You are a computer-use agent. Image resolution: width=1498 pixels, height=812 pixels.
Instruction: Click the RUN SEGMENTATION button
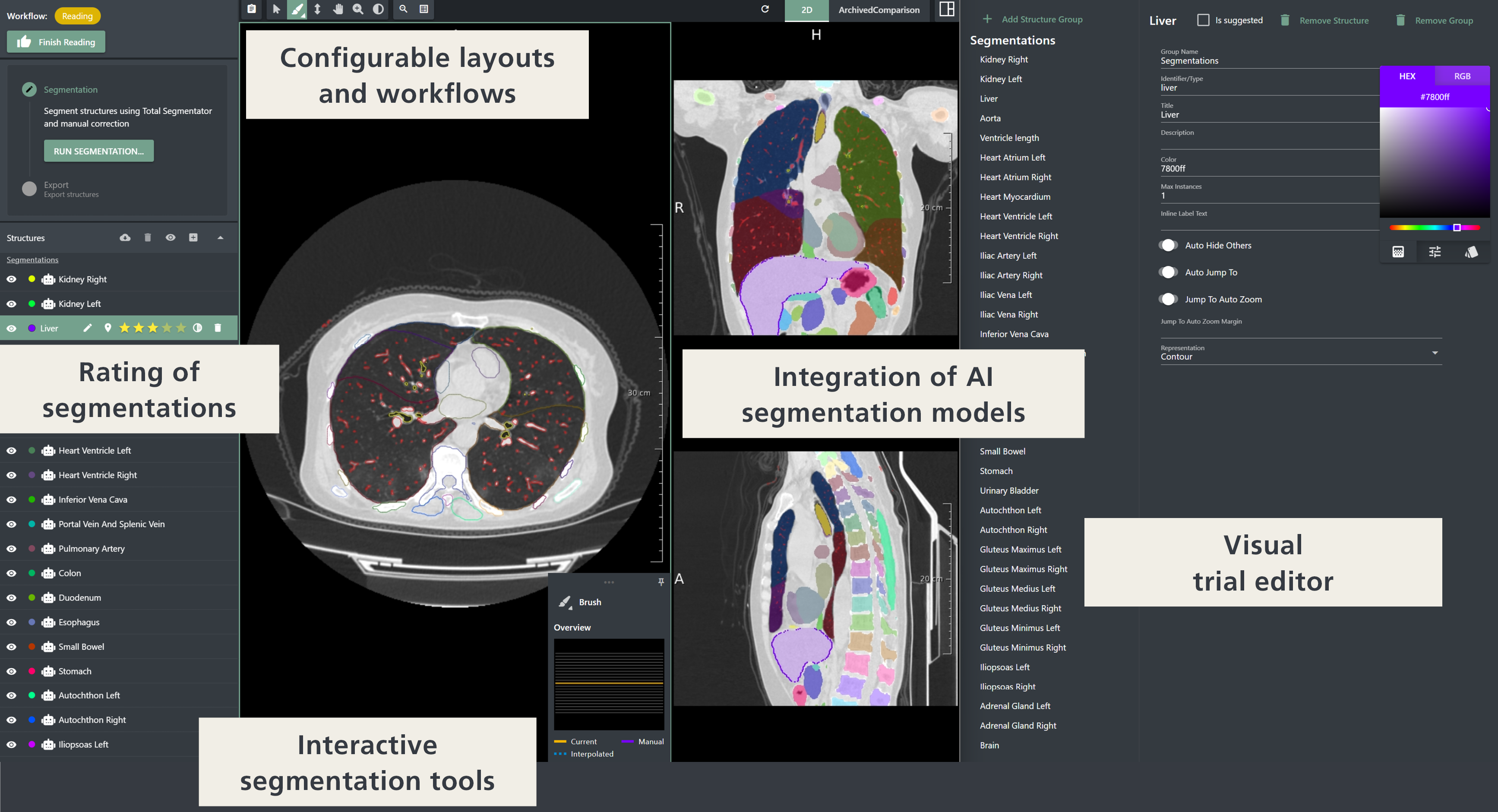click(x=99, y=151)
